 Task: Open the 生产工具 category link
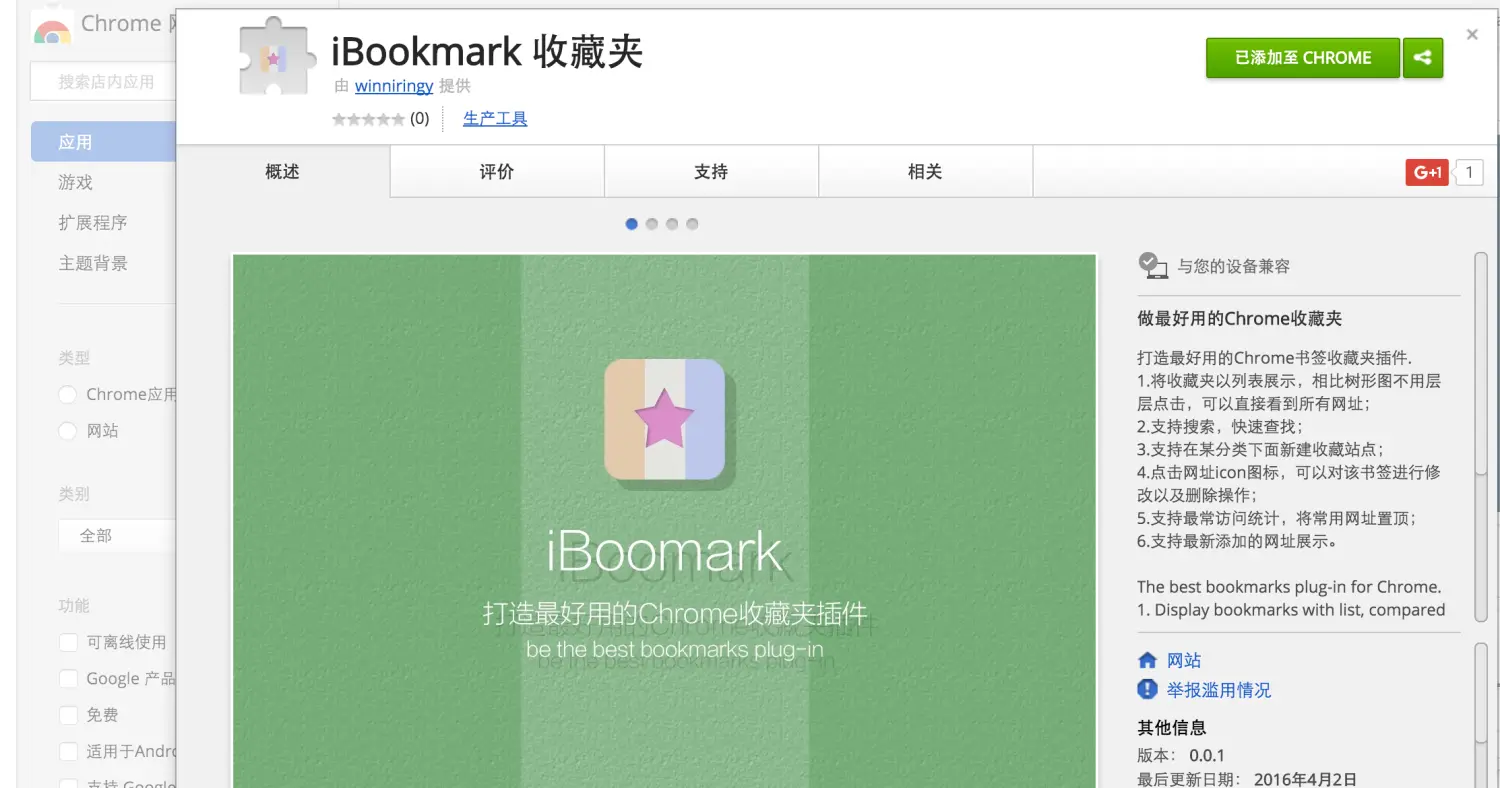(495, 118)
